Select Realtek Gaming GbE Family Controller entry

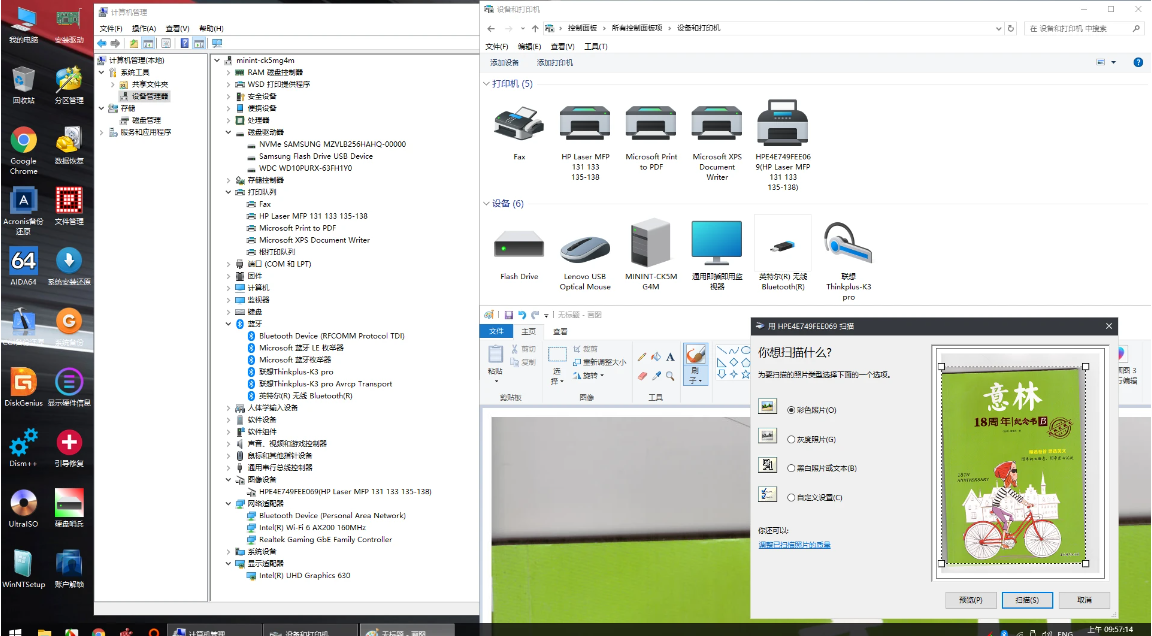pos(319,539)
